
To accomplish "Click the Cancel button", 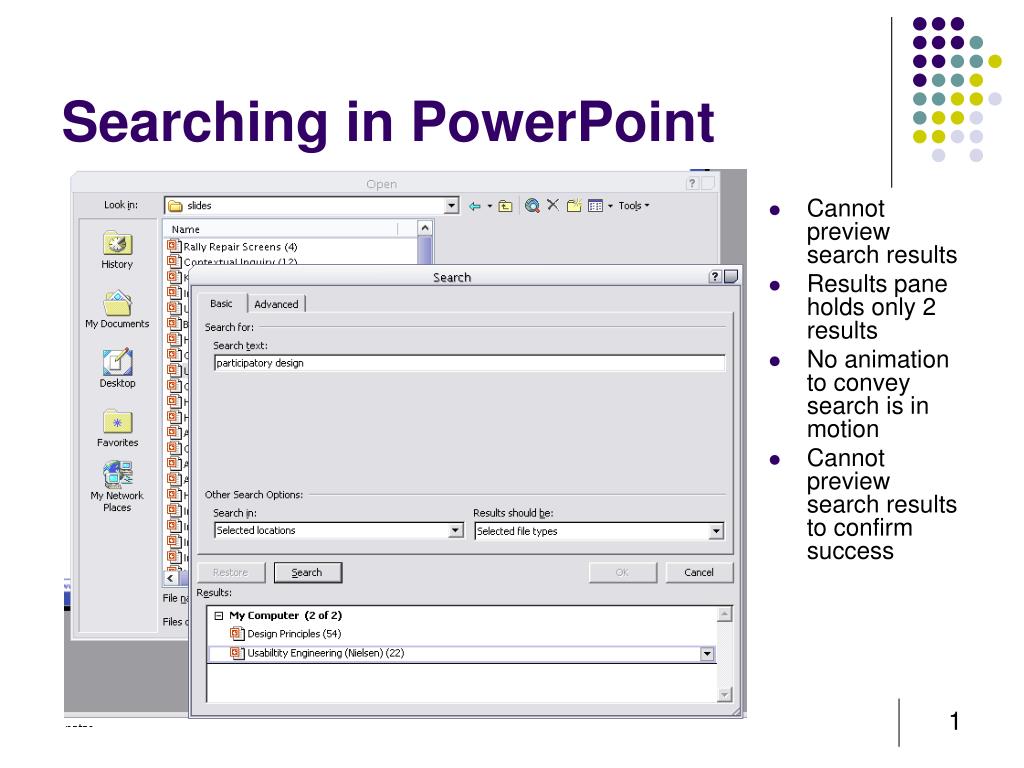I will coord(699,573).
